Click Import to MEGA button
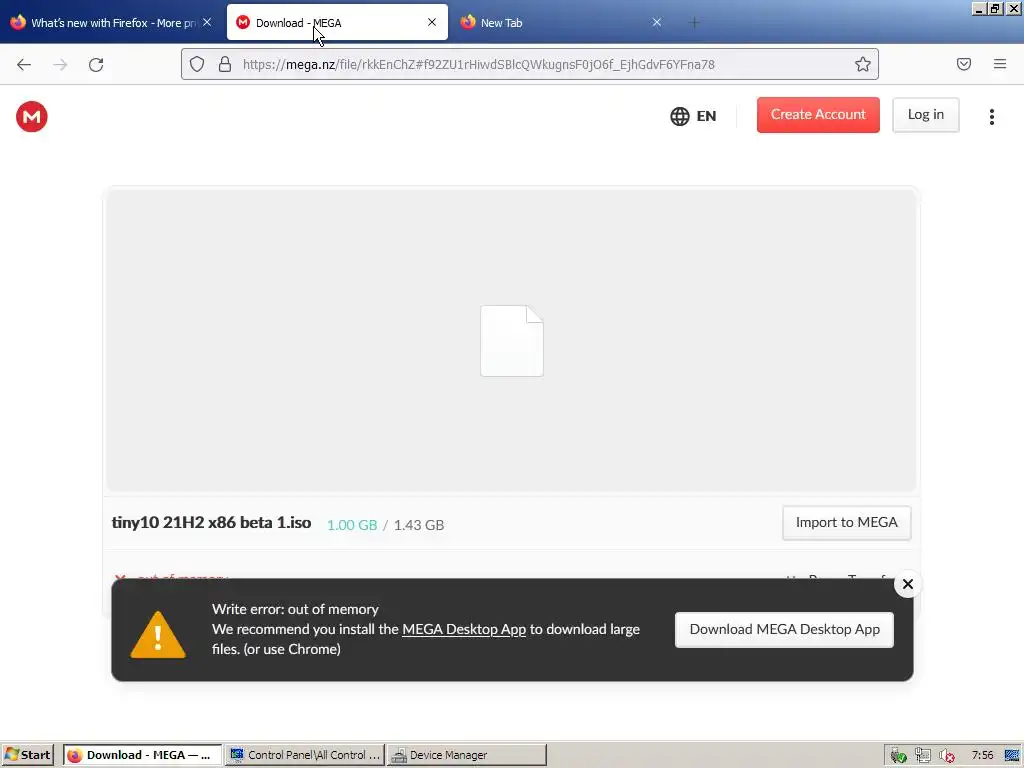The image size is (1024, 768). [846, 522]
